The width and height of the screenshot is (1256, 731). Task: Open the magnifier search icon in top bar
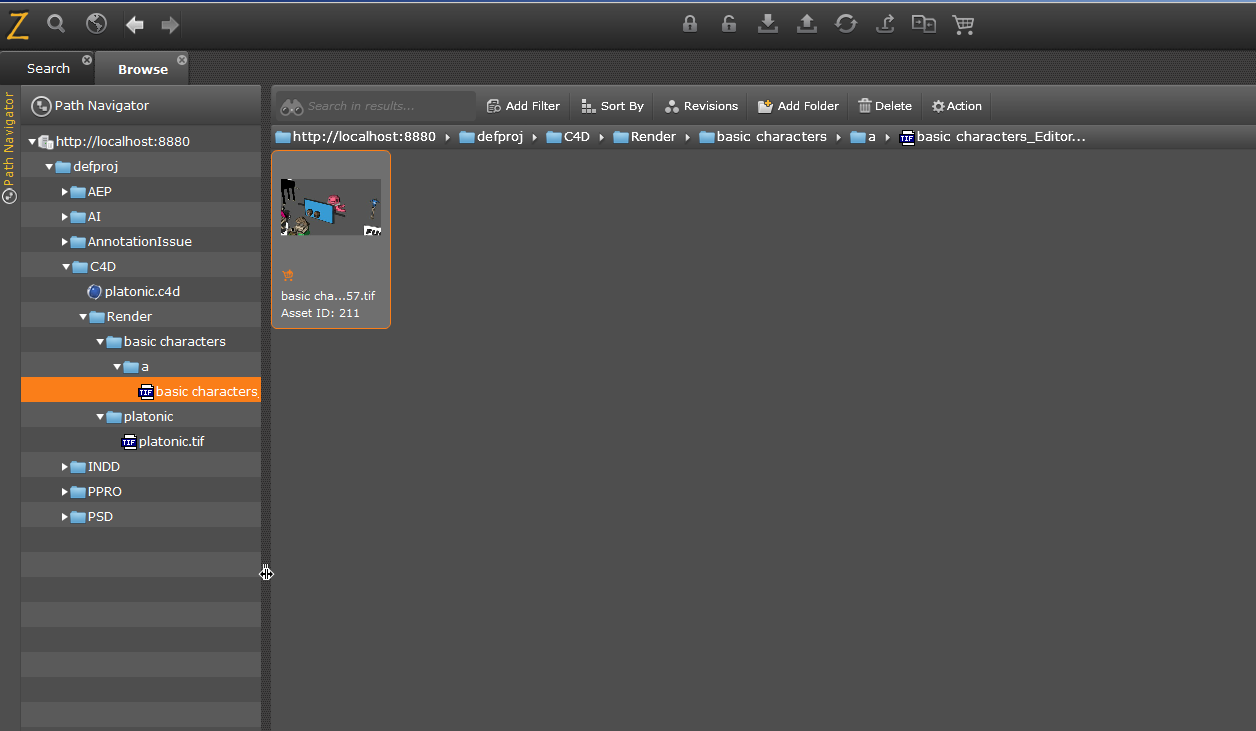(57, 23)
